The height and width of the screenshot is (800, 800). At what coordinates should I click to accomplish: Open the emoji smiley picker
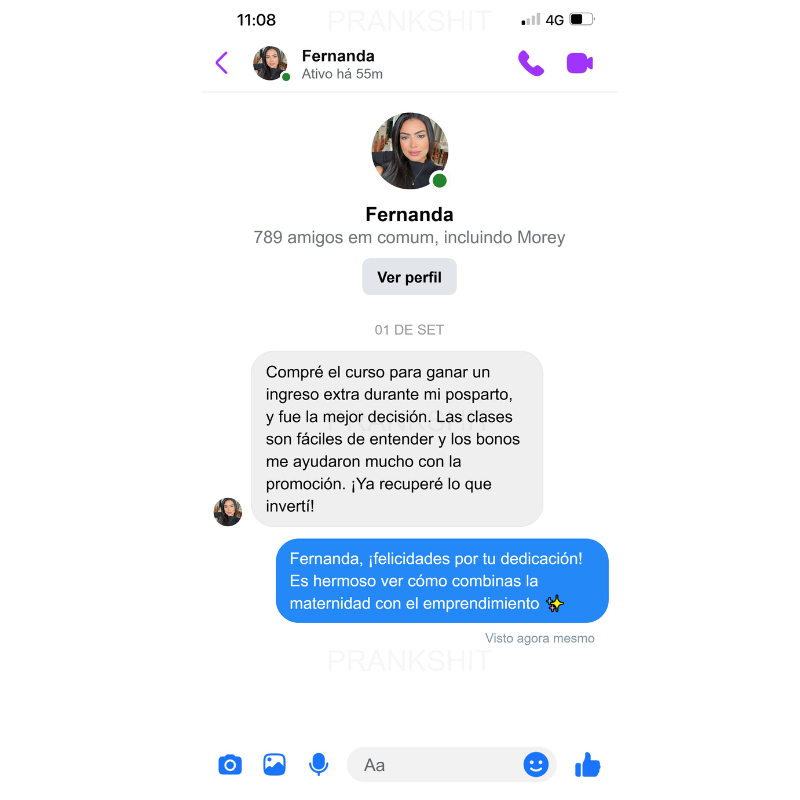(x=536, y=764)
